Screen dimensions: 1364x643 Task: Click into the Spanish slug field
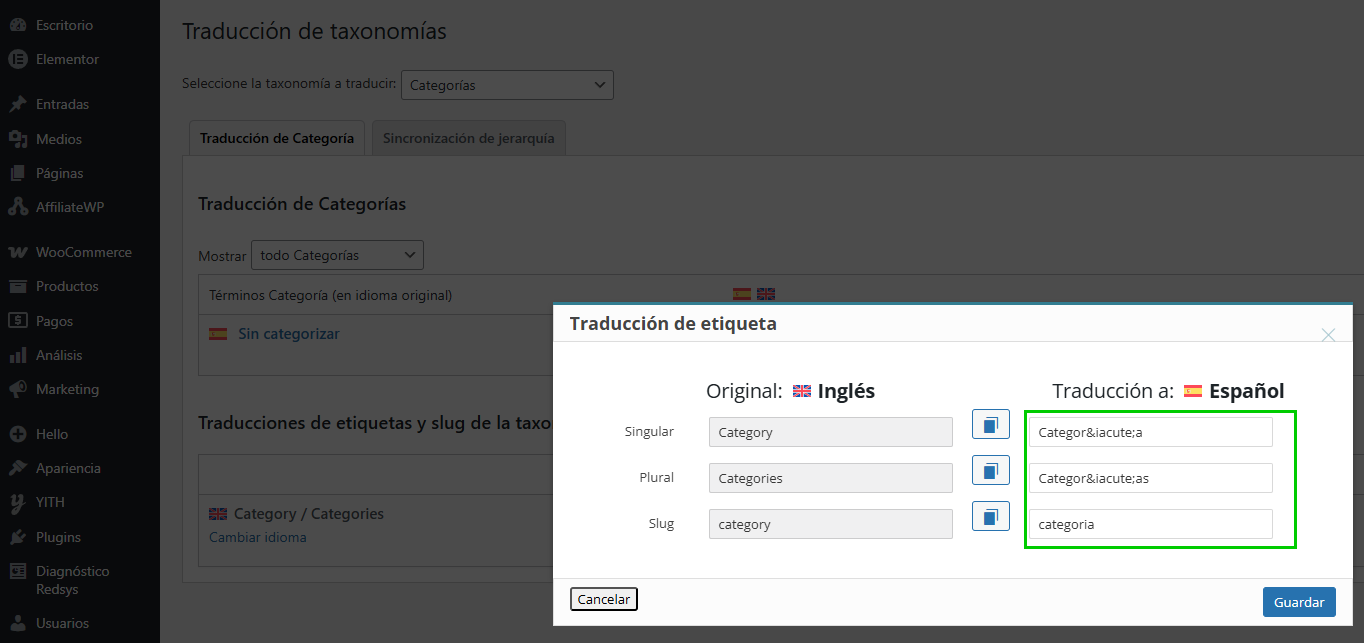pos(1150,524)
